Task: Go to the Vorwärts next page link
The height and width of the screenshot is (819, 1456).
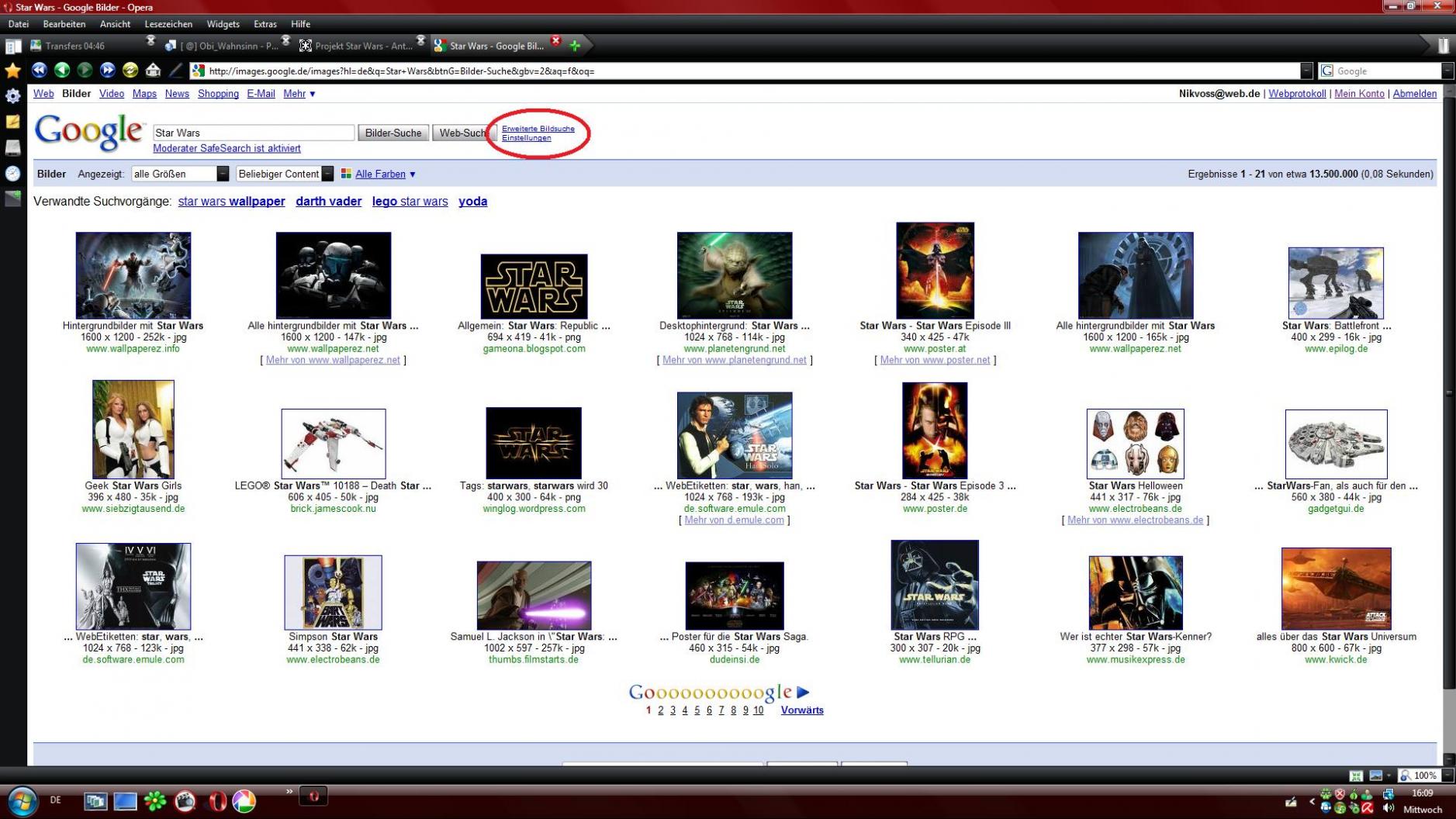Action: pyautogui.click(x=802, y=710)
